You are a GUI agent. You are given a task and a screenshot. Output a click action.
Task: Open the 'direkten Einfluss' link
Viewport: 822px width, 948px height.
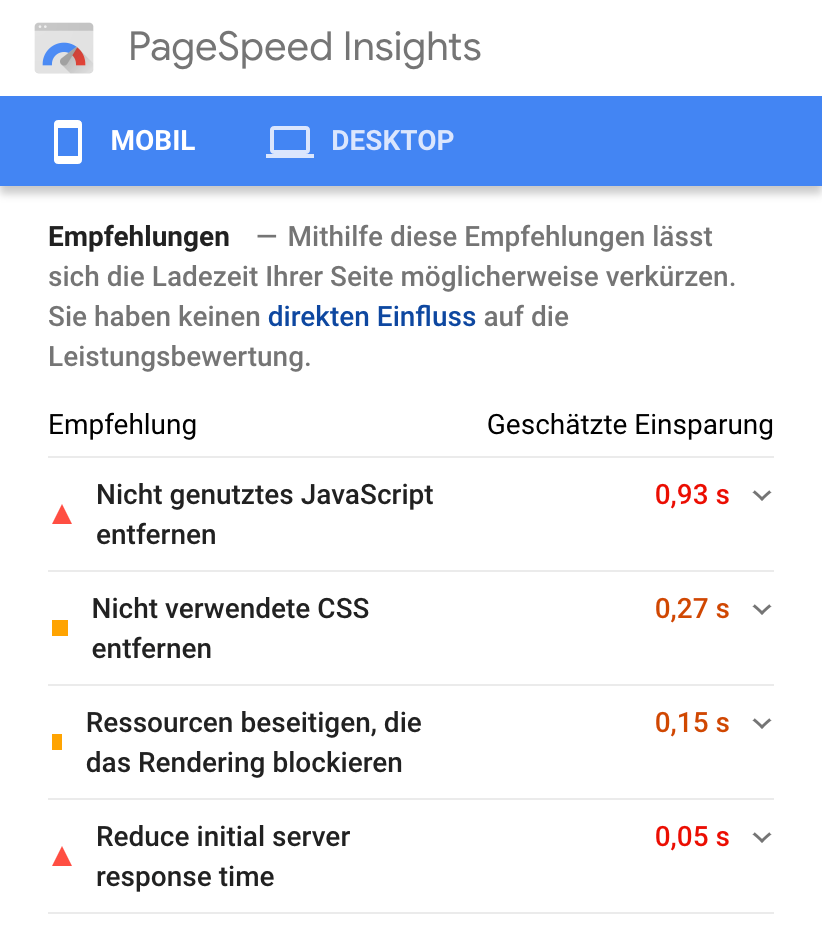(371, 317)
